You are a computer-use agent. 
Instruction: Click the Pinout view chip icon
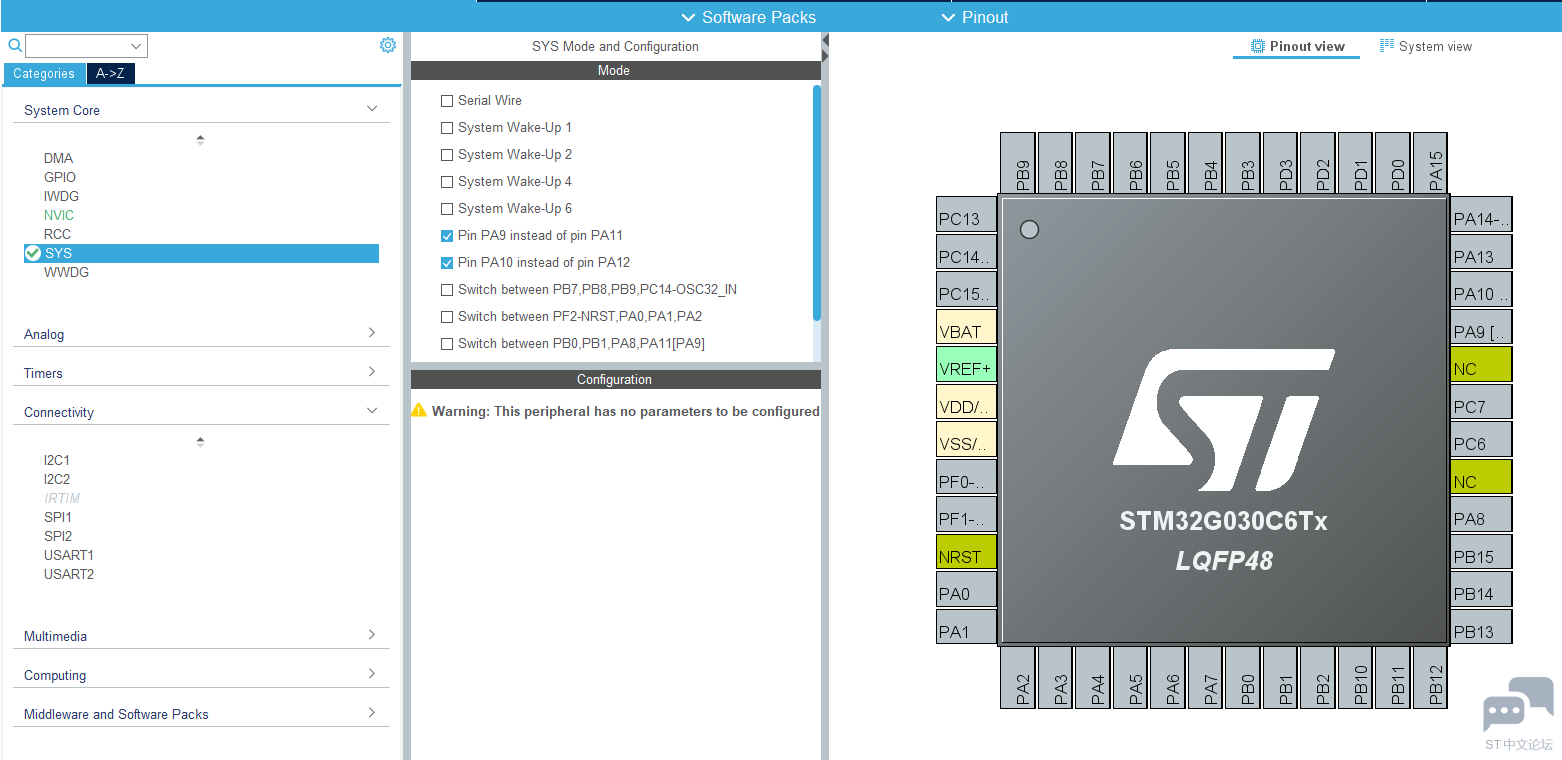[1258, 46]
